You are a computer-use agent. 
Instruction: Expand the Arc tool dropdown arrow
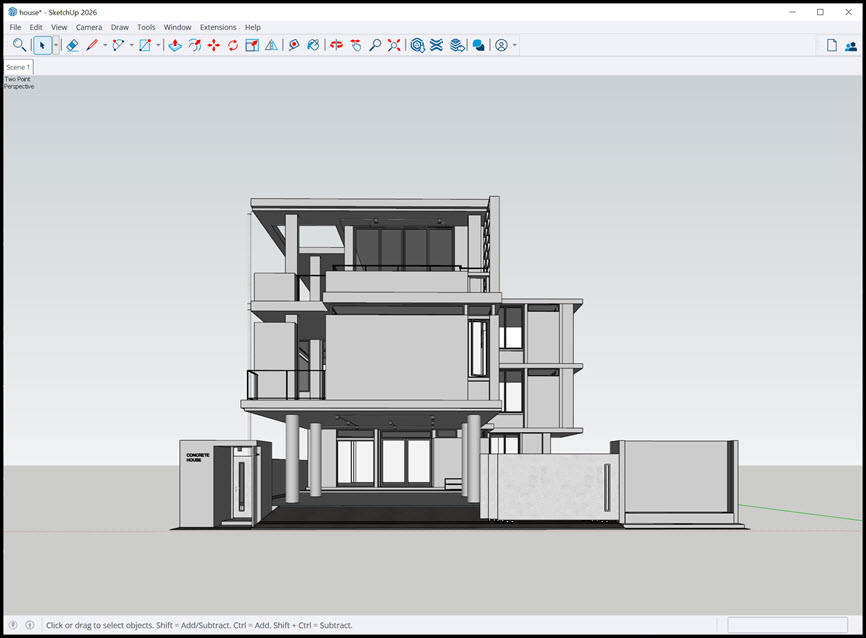(131, 45)
